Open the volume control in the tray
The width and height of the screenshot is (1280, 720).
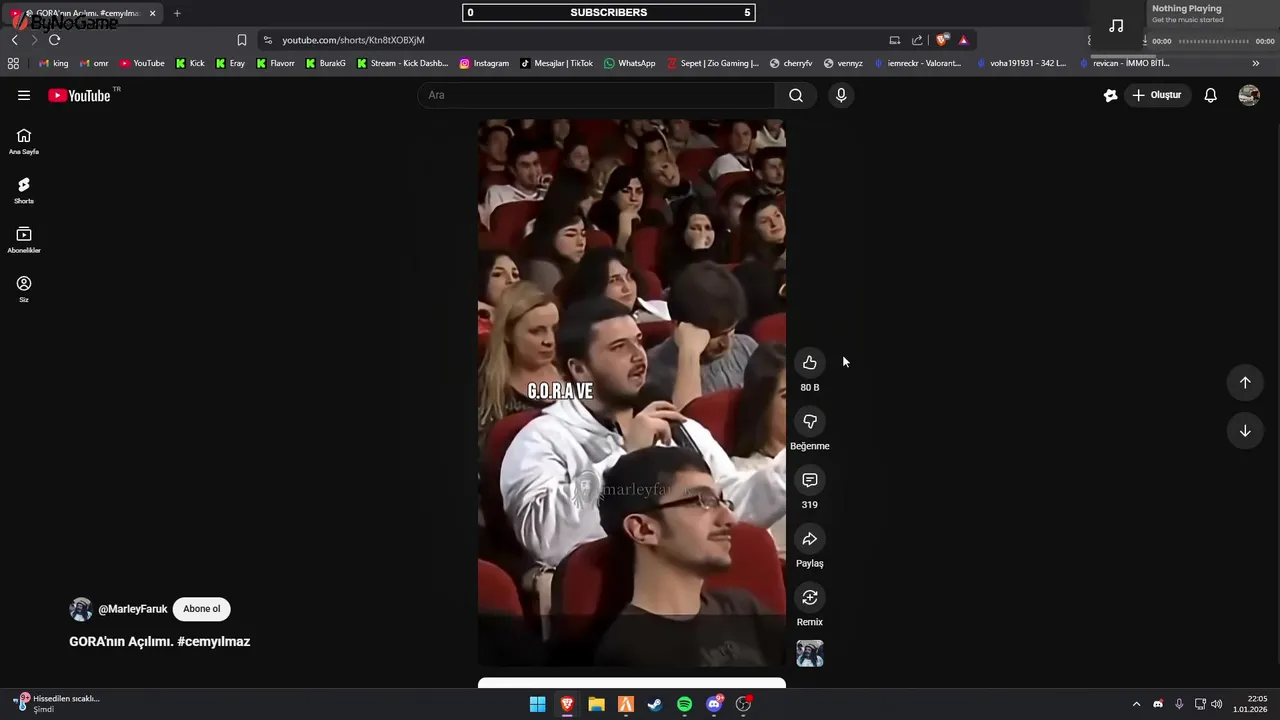pyautogui.click(x=1216, y=704)
